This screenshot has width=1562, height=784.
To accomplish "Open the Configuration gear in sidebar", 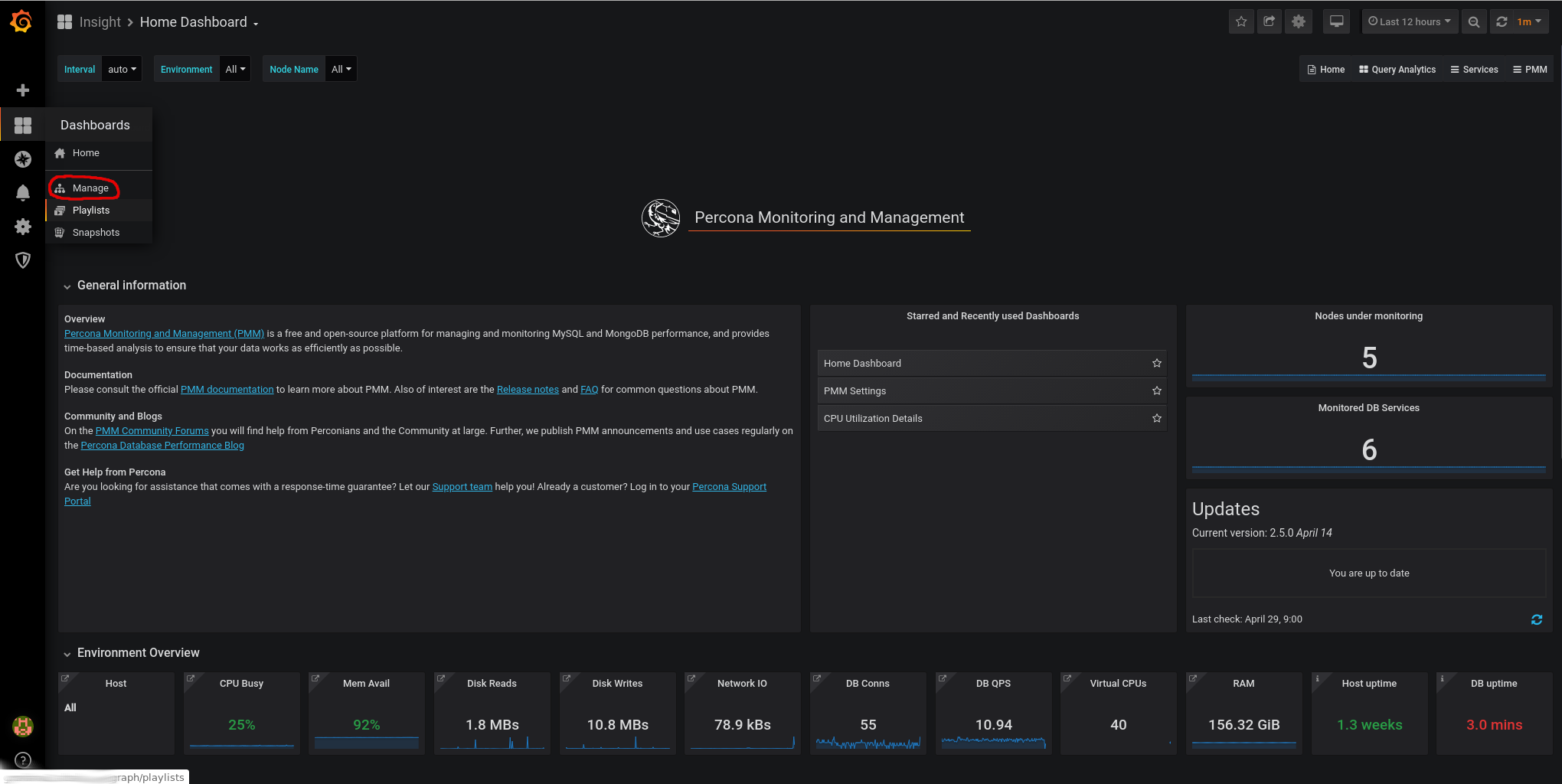I will click(x=23, y=227).
